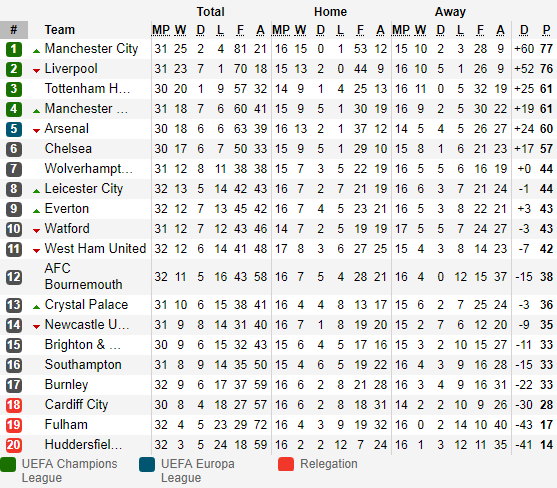Select the Home section header
The image size is (557, 488).
pos(330,12)
